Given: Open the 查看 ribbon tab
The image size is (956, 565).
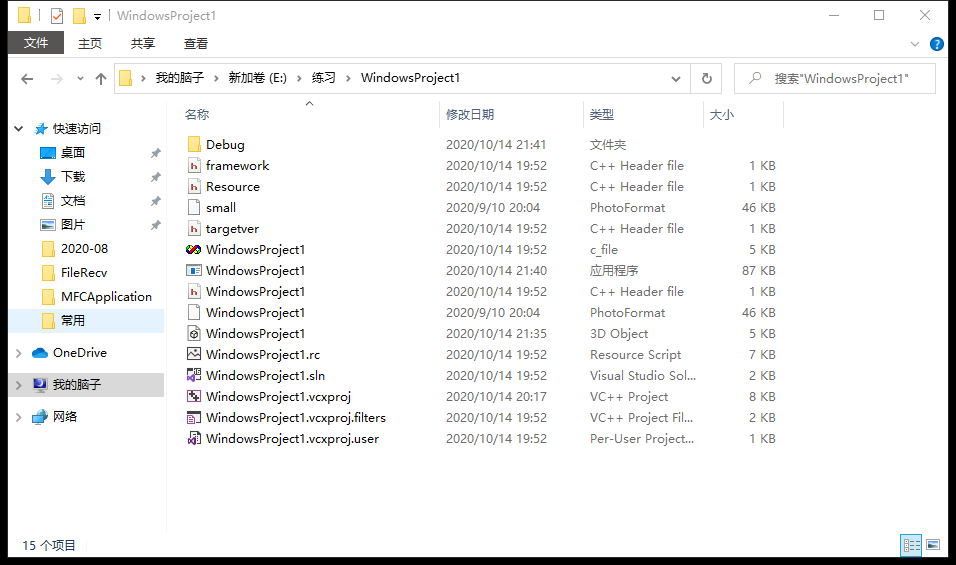Looking at the screenshot, I should point(196,43).
